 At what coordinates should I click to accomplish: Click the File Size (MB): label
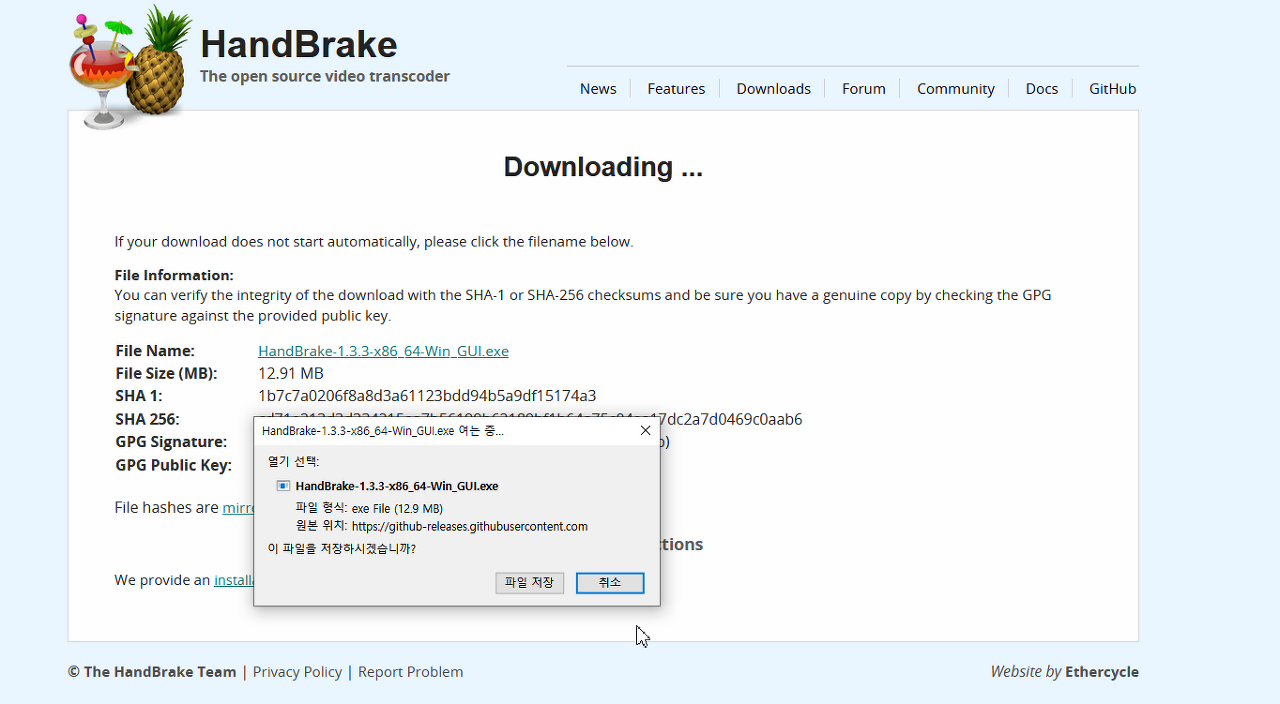click(166, 373)
